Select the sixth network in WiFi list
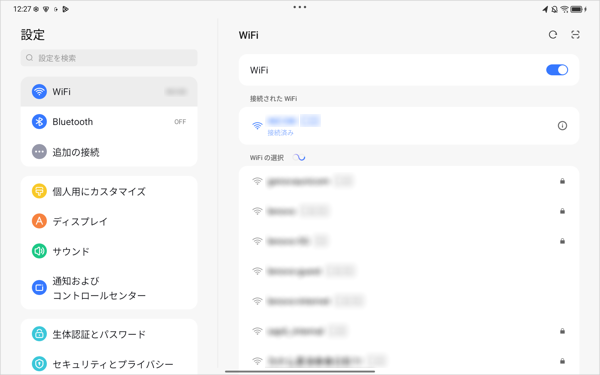The image size is (600, 375). [x=409, y=331]
